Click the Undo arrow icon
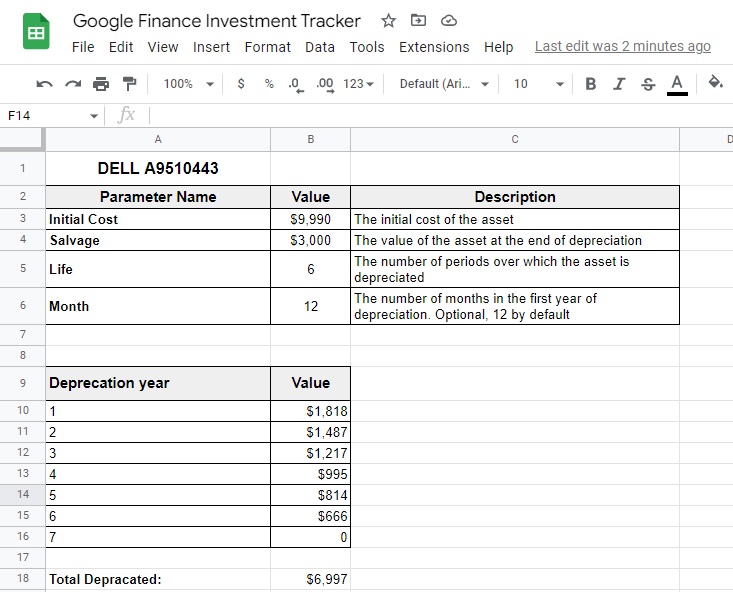733x592 pixels. tap(44, 84)
